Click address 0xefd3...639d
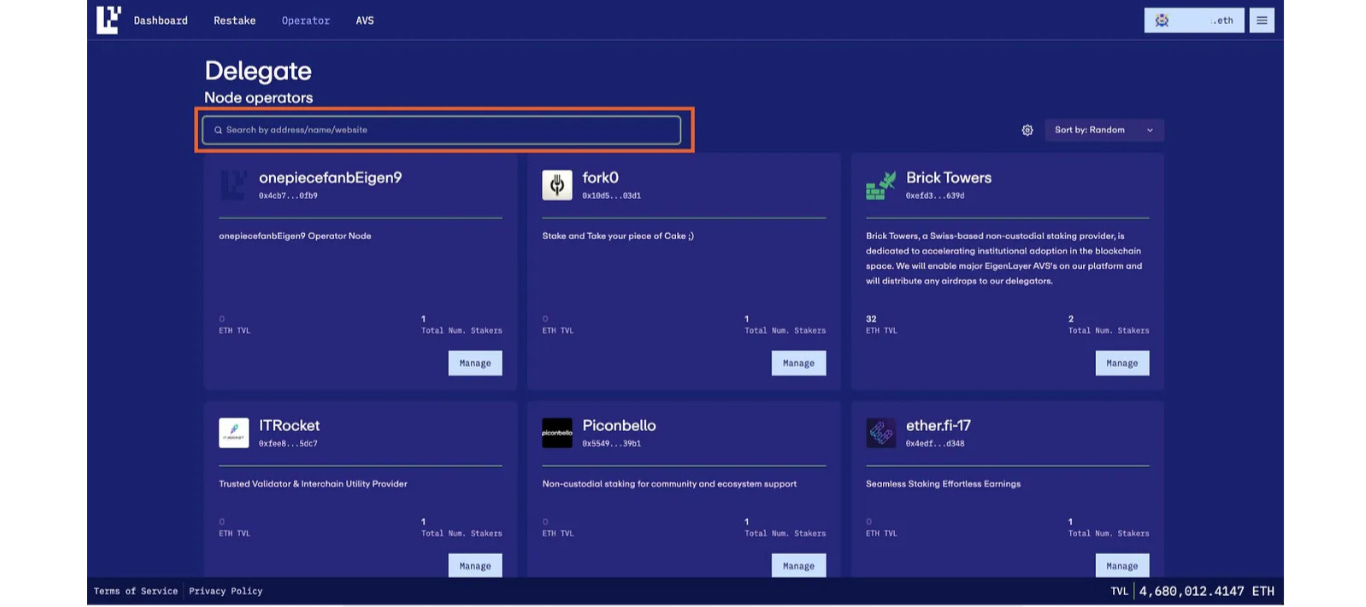The image size is (1366, 607). click(x=935, y=196)
